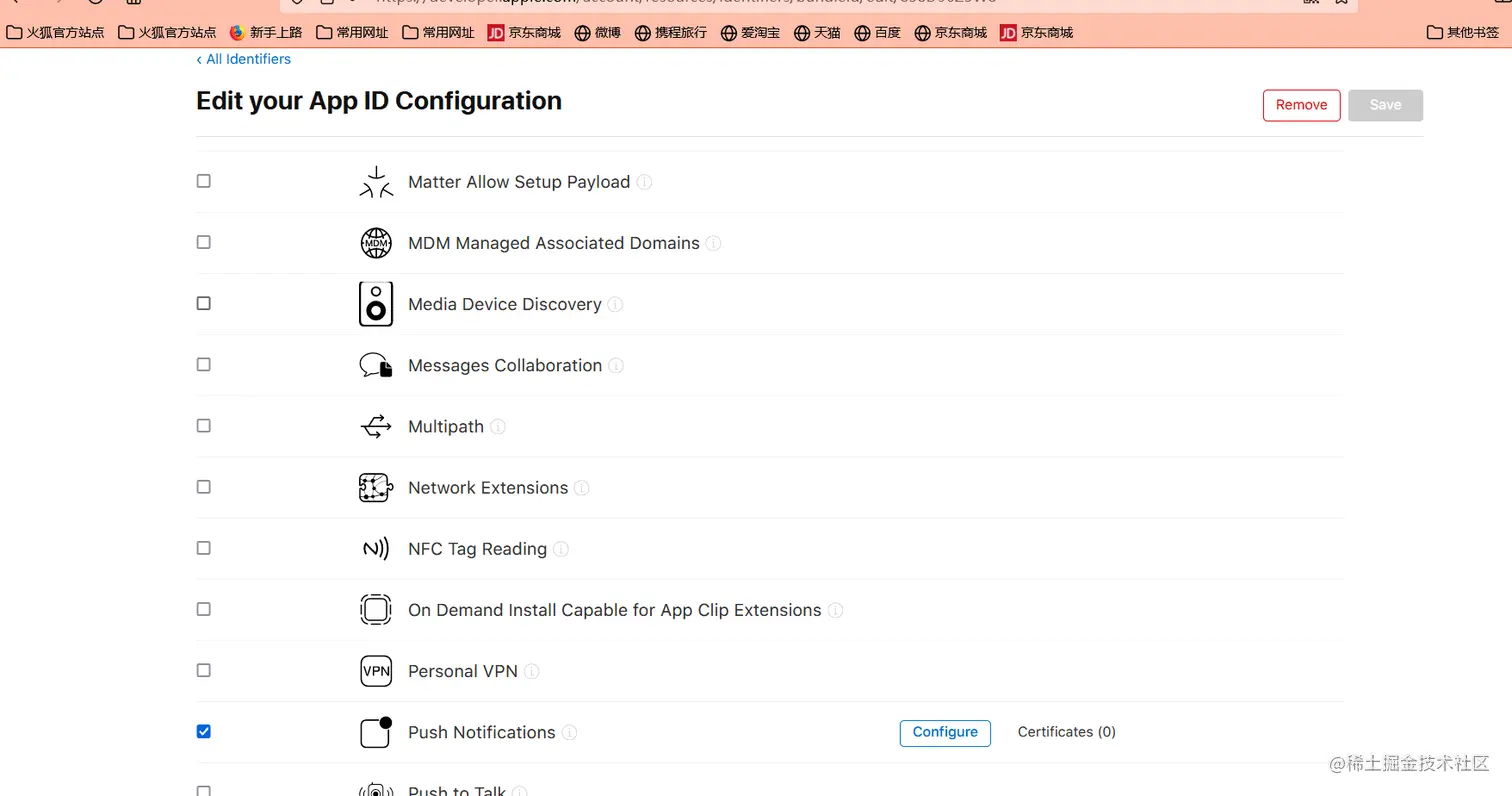Click the MDM globe icon

pyautogui.click(x=376, y=243)
